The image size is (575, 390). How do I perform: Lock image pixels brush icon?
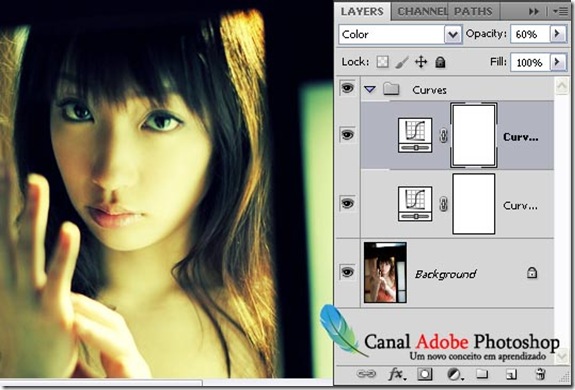click(x=402, y=62)
